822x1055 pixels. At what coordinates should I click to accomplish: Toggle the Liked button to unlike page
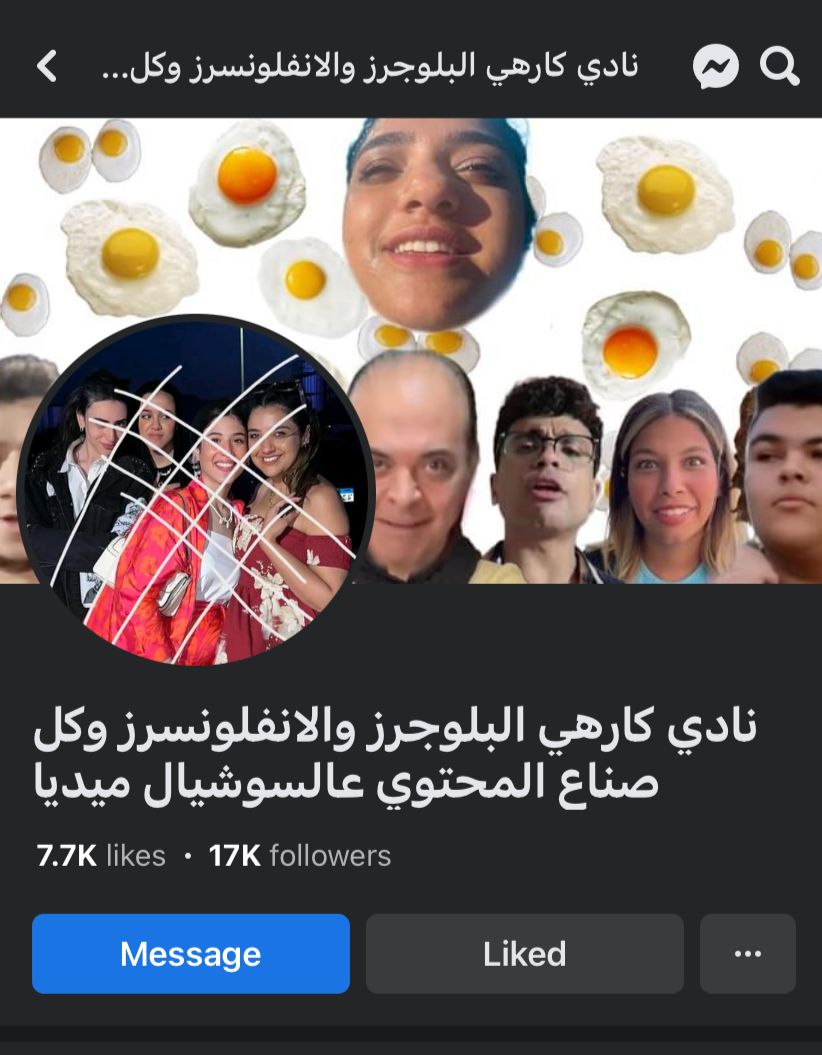(525, 953)
